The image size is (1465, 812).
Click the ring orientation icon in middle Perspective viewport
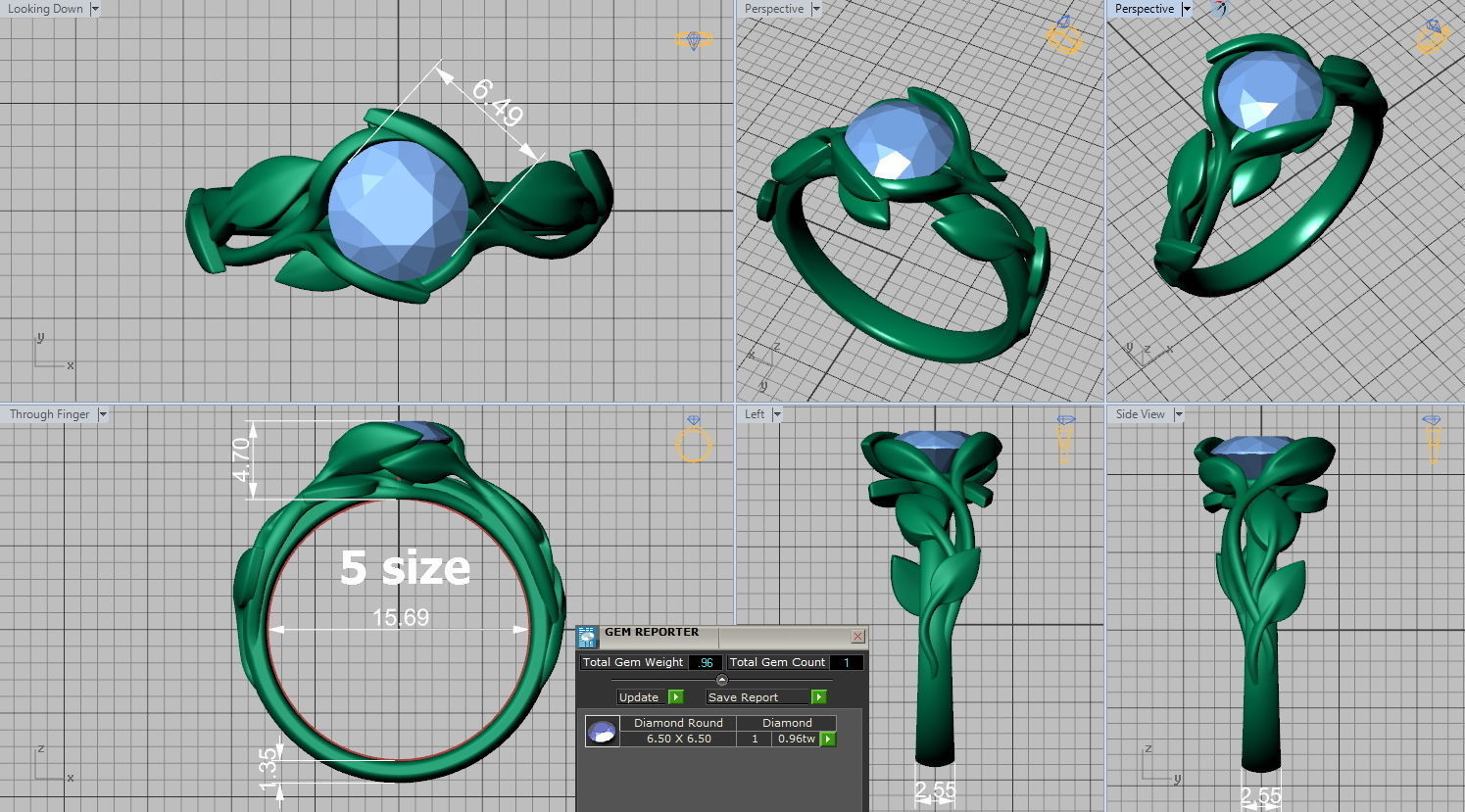click(x=1064, y=36)
